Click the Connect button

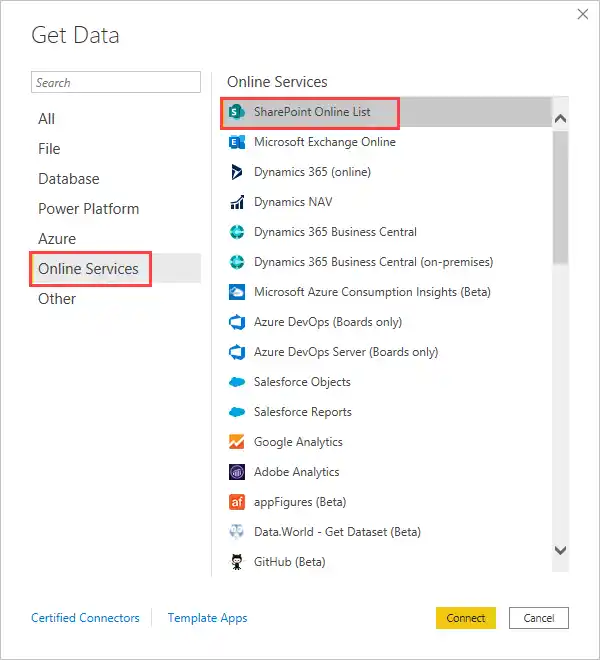(x=466, y=618)
